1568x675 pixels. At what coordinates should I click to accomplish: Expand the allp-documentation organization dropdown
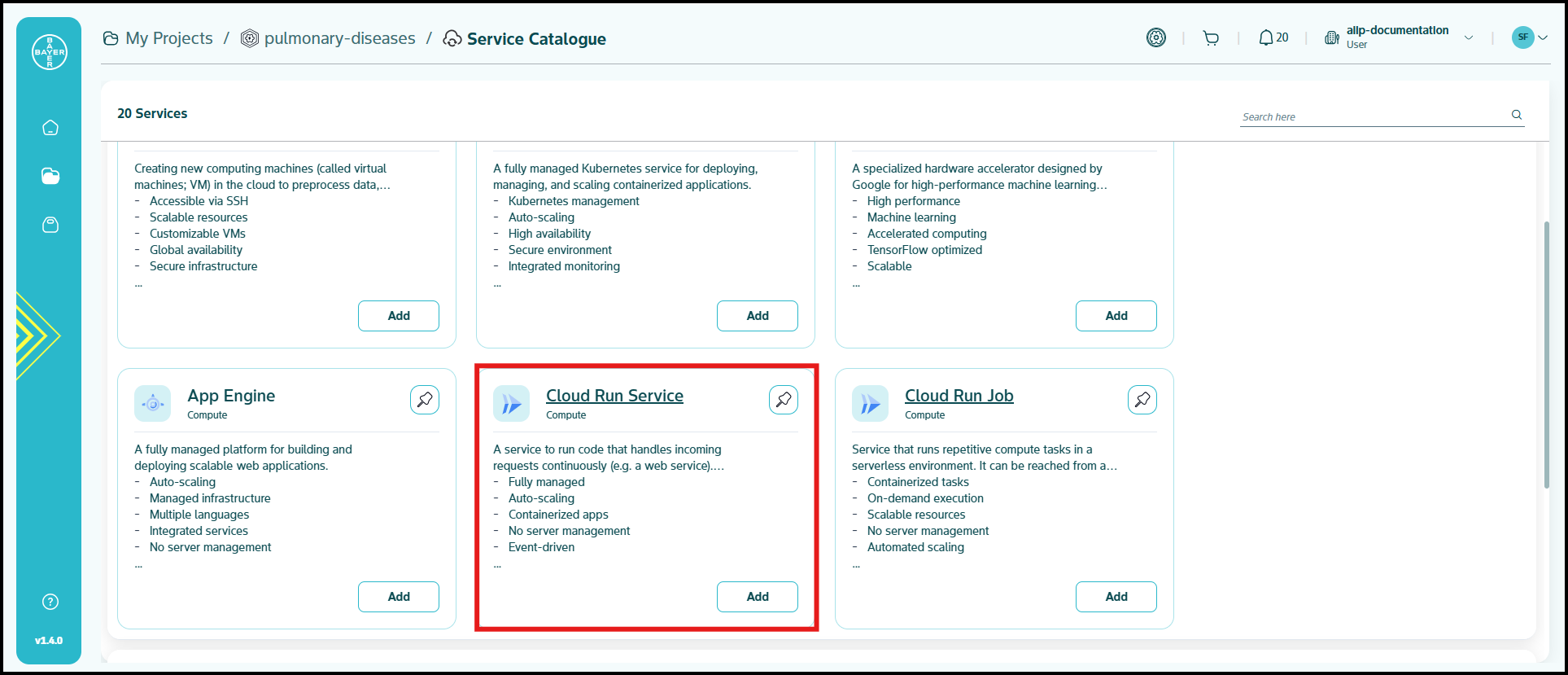click(x=1469, y=37)
